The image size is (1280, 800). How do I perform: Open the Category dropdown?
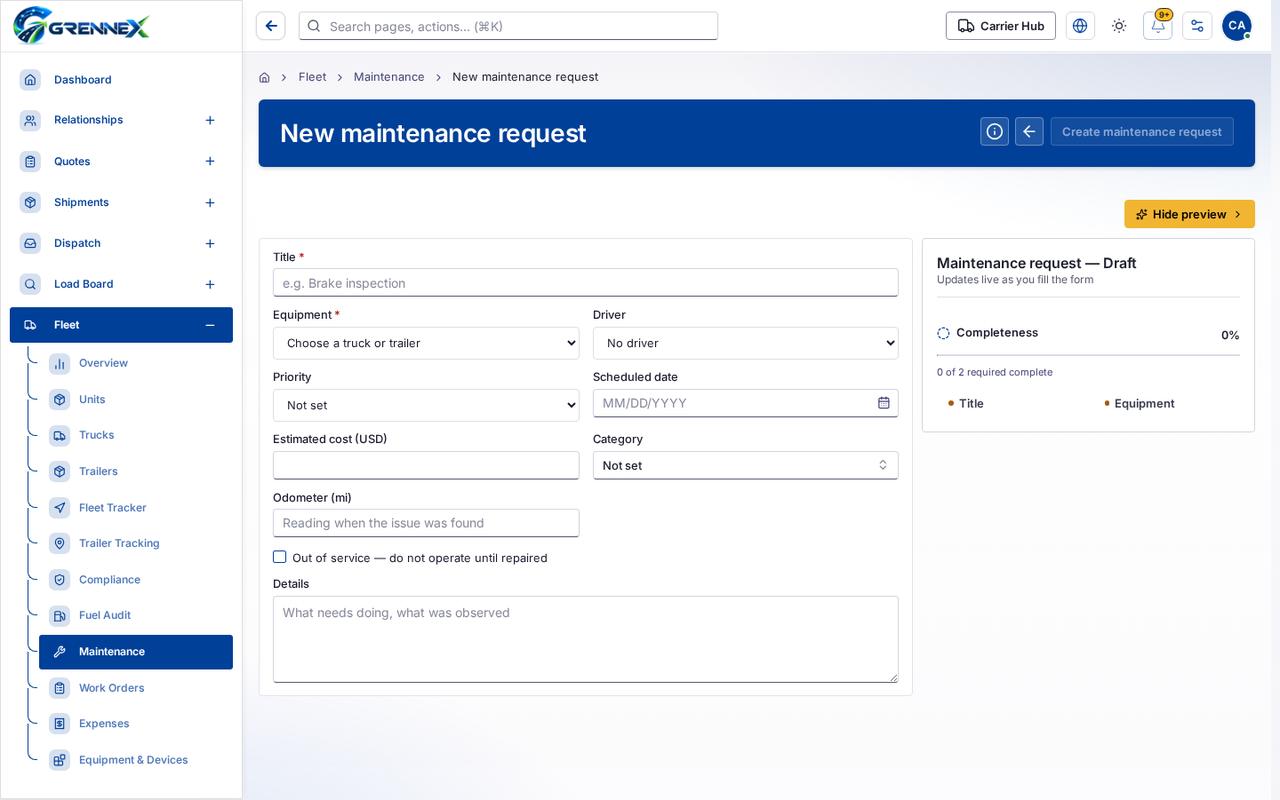tap(745, 465)
